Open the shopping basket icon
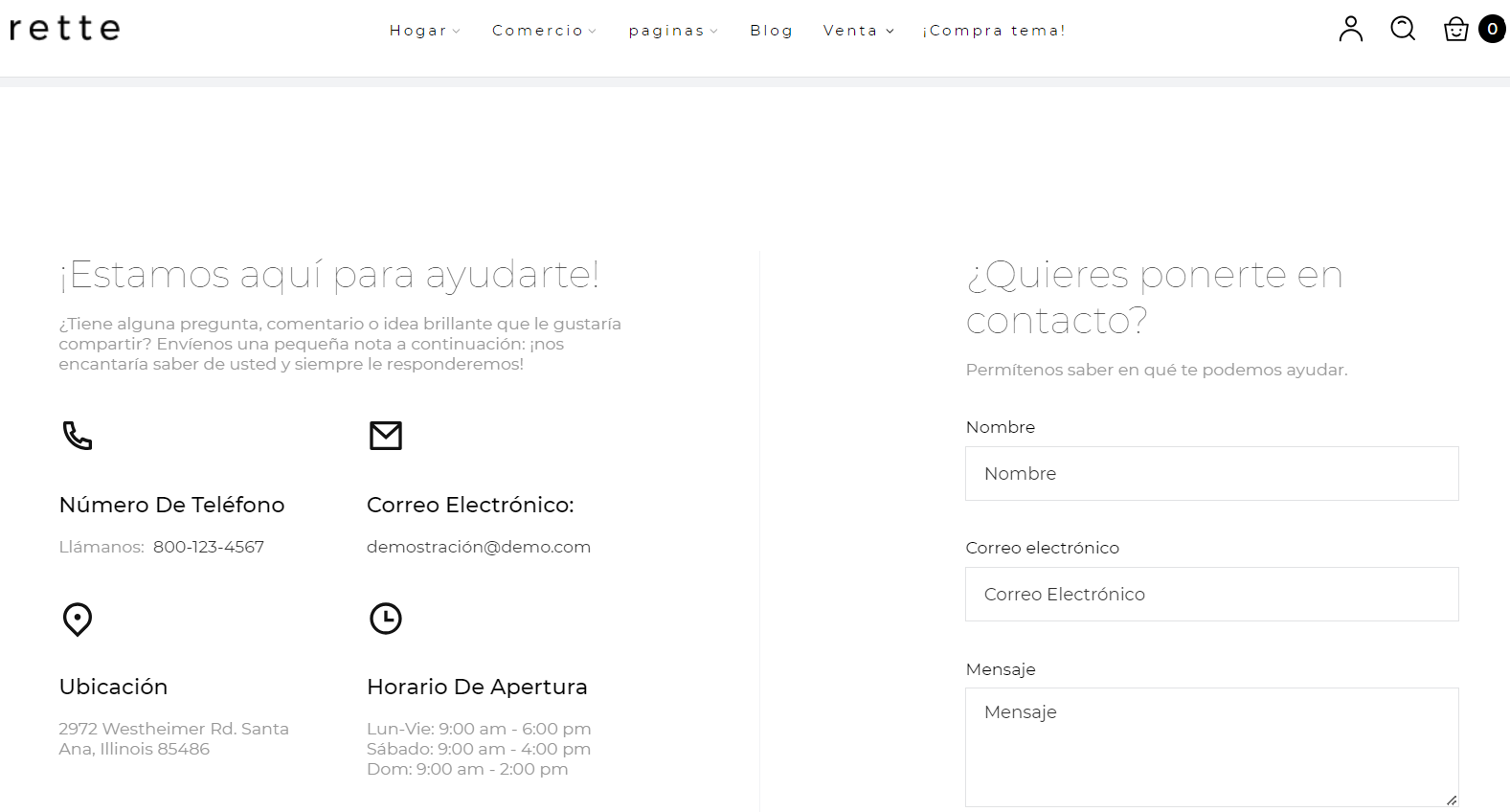The image size is (1510, 812). tap(1455, 30)
